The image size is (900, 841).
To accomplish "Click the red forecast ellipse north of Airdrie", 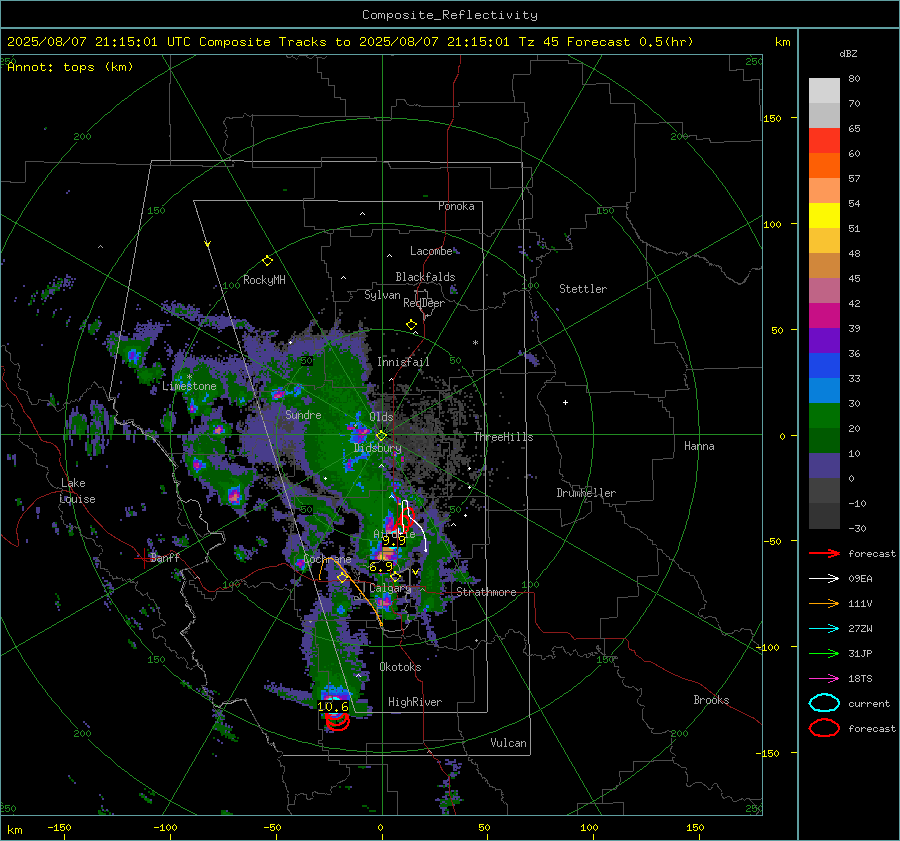I will (x=405, y=519).
